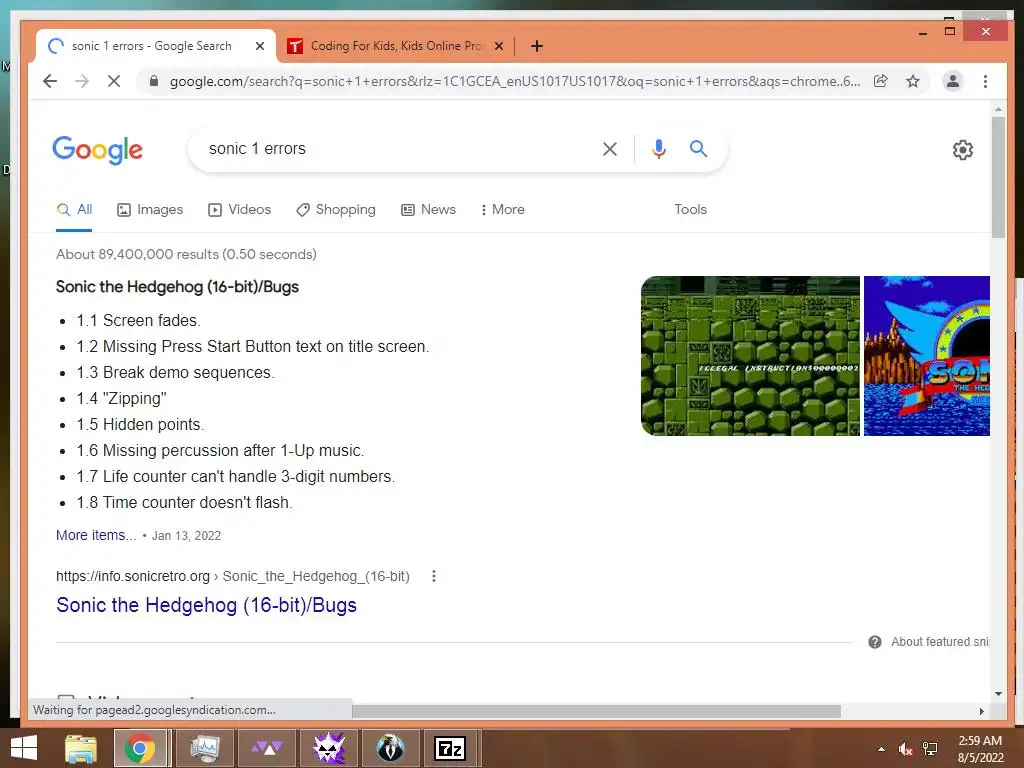Viewport: 1024px width, 768px height.
Task: Open the Chrome profile avatar
Action: [x=953, y=81]
